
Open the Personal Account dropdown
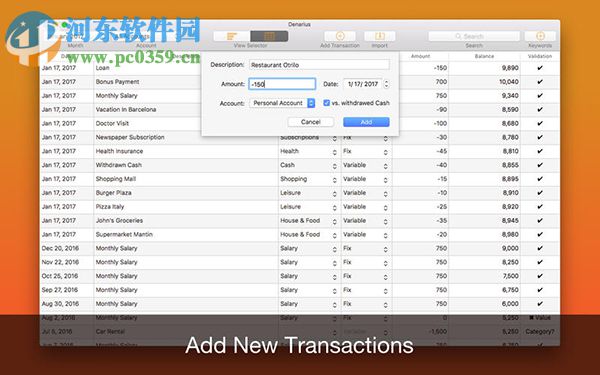pos(282,103)
